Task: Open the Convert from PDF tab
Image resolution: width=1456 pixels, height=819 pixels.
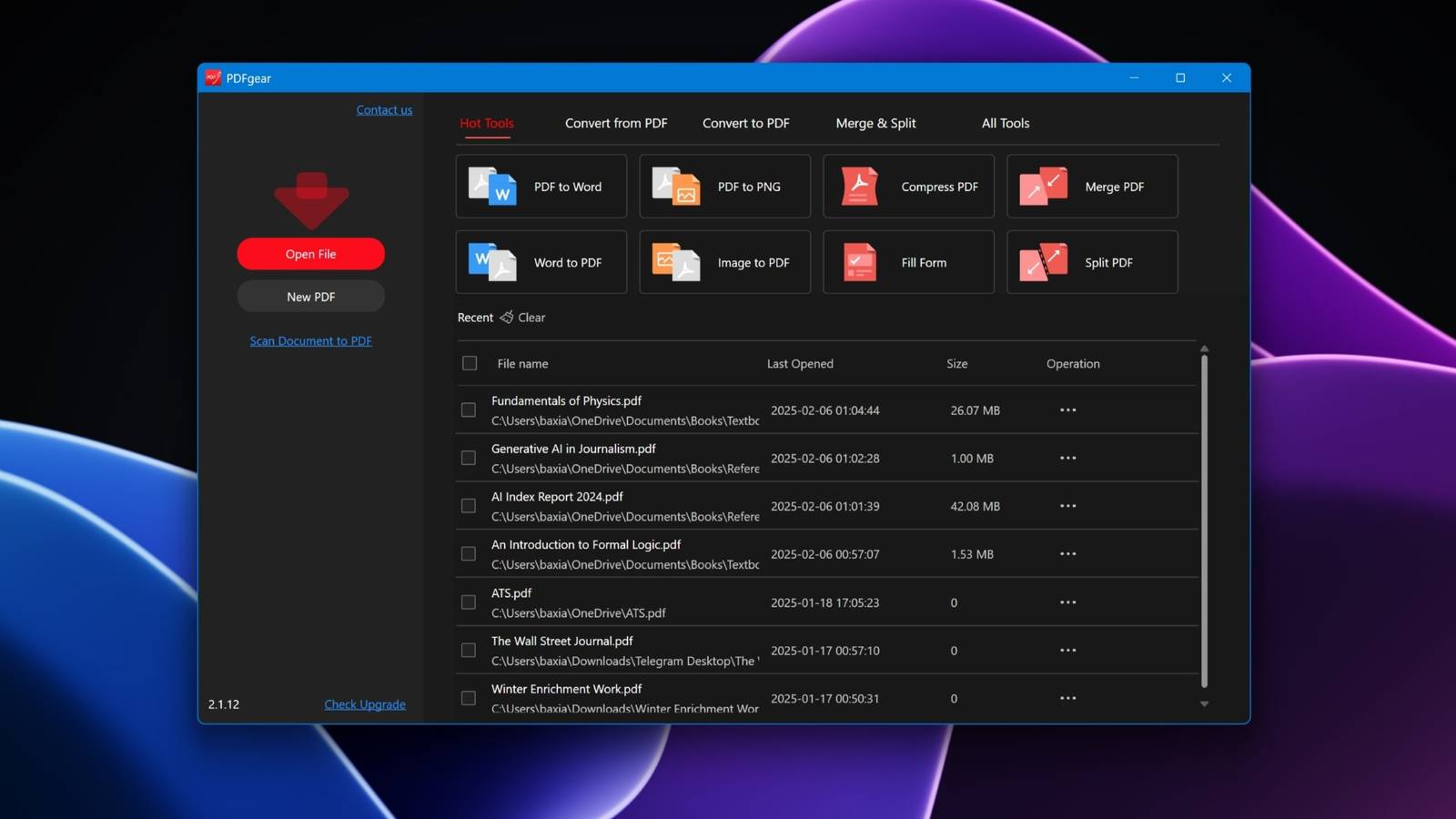Action: [616, 123]
